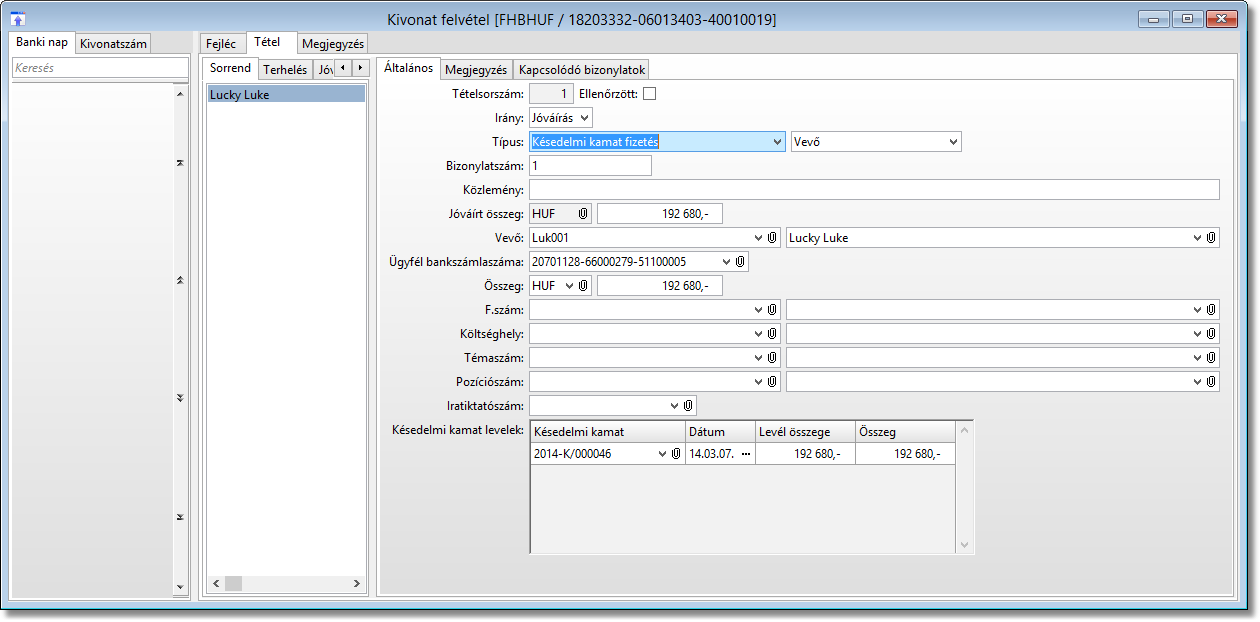Image resolution: width=1260 pixels, height=622 pixels.
Task: Click paperclip icon next to Jóváírt összeg HUF
Action: [584, 214]
